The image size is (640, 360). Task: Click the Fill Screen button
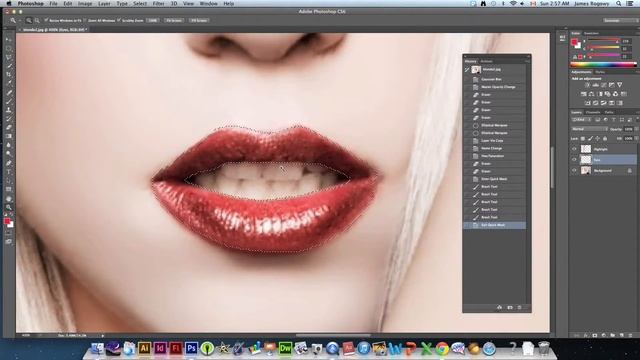coord(199,20)
